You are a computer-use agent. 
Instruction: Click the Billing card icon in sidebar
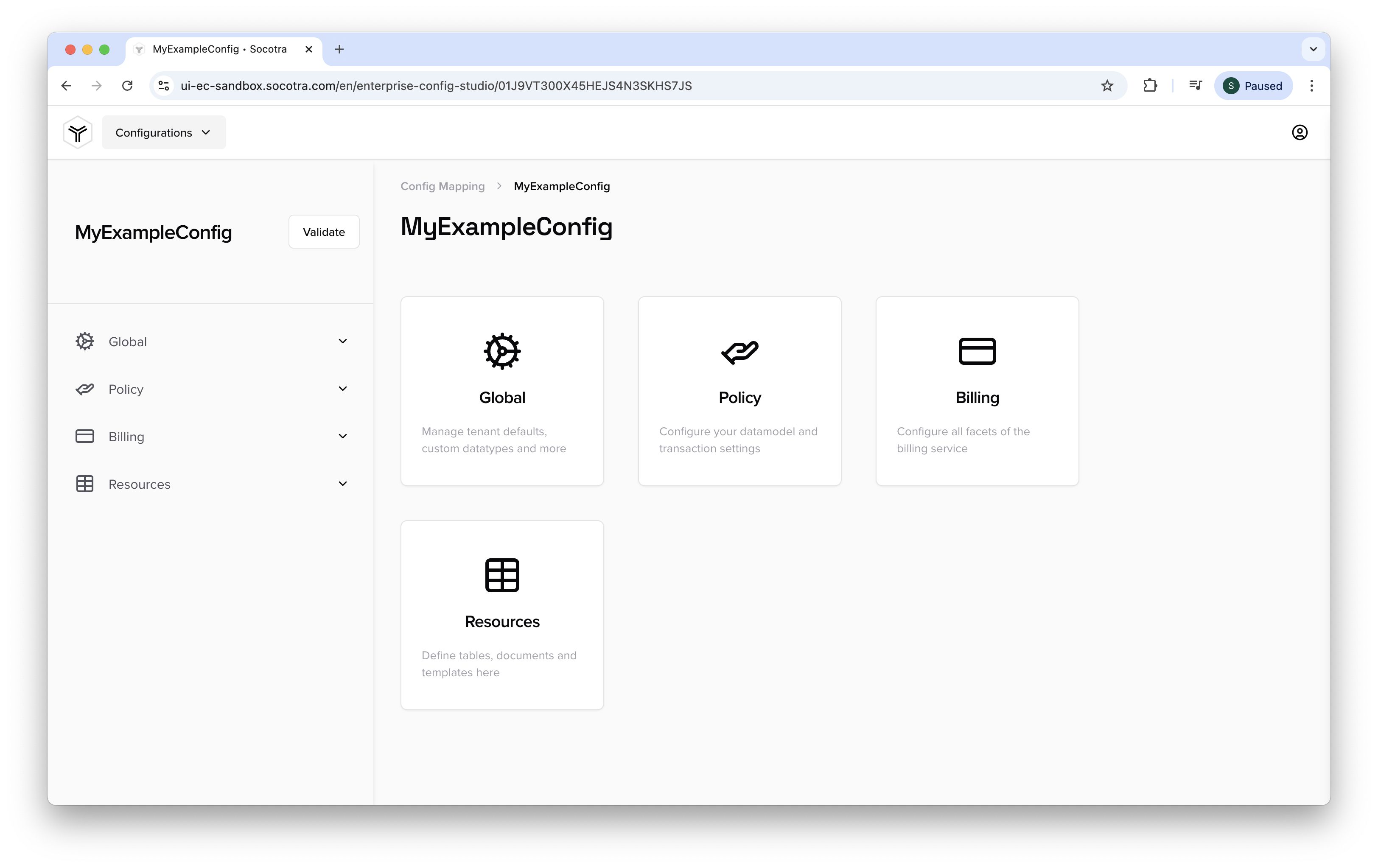(x=85, y=437)
